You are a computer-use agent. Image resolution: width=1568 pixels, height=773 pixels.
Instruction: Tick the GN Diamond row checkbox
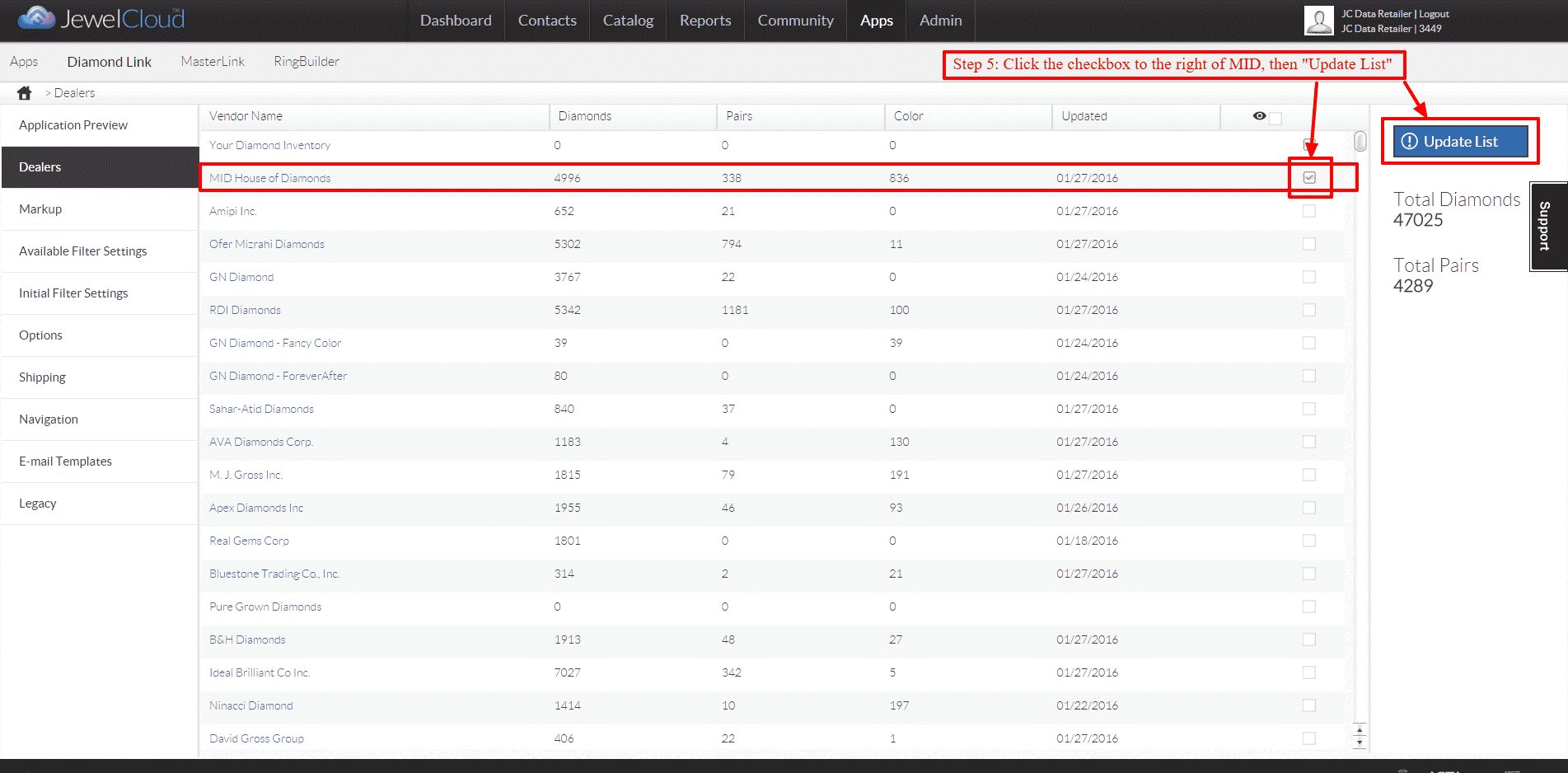click(1309, 277)
